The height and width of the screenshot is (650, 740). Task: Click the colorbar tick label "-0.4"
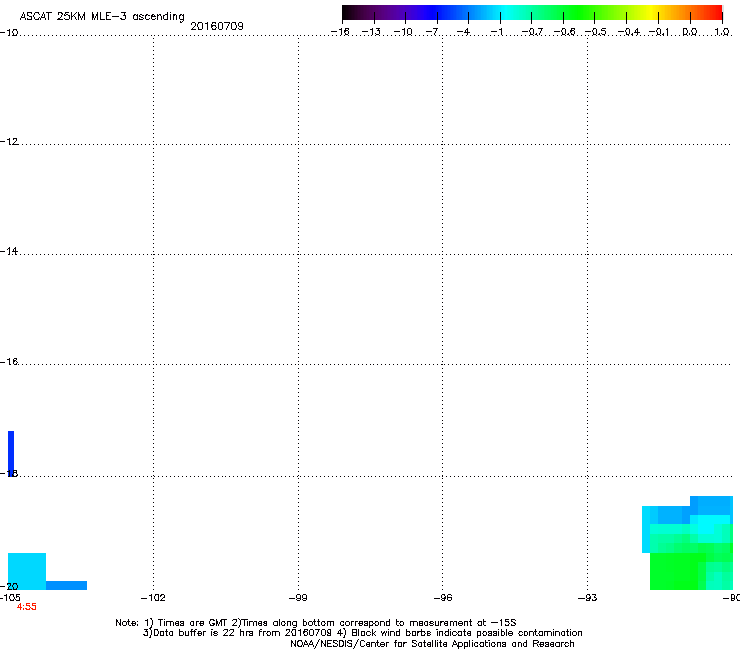pyautogui.click(x=629, y=32)
